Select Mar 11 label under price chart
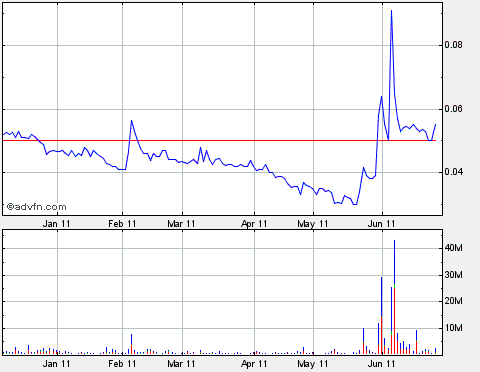 click(x=181, y=224)
